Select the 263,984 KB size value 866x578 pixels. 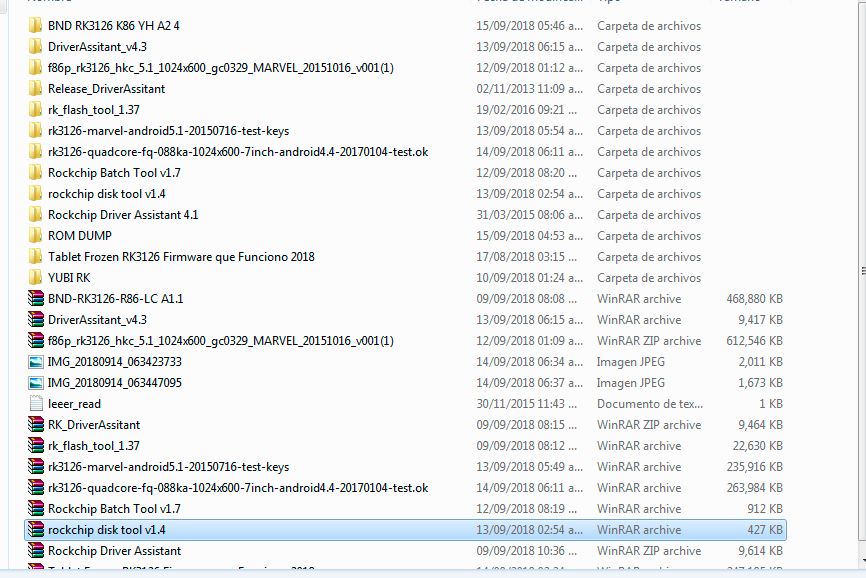754,487
